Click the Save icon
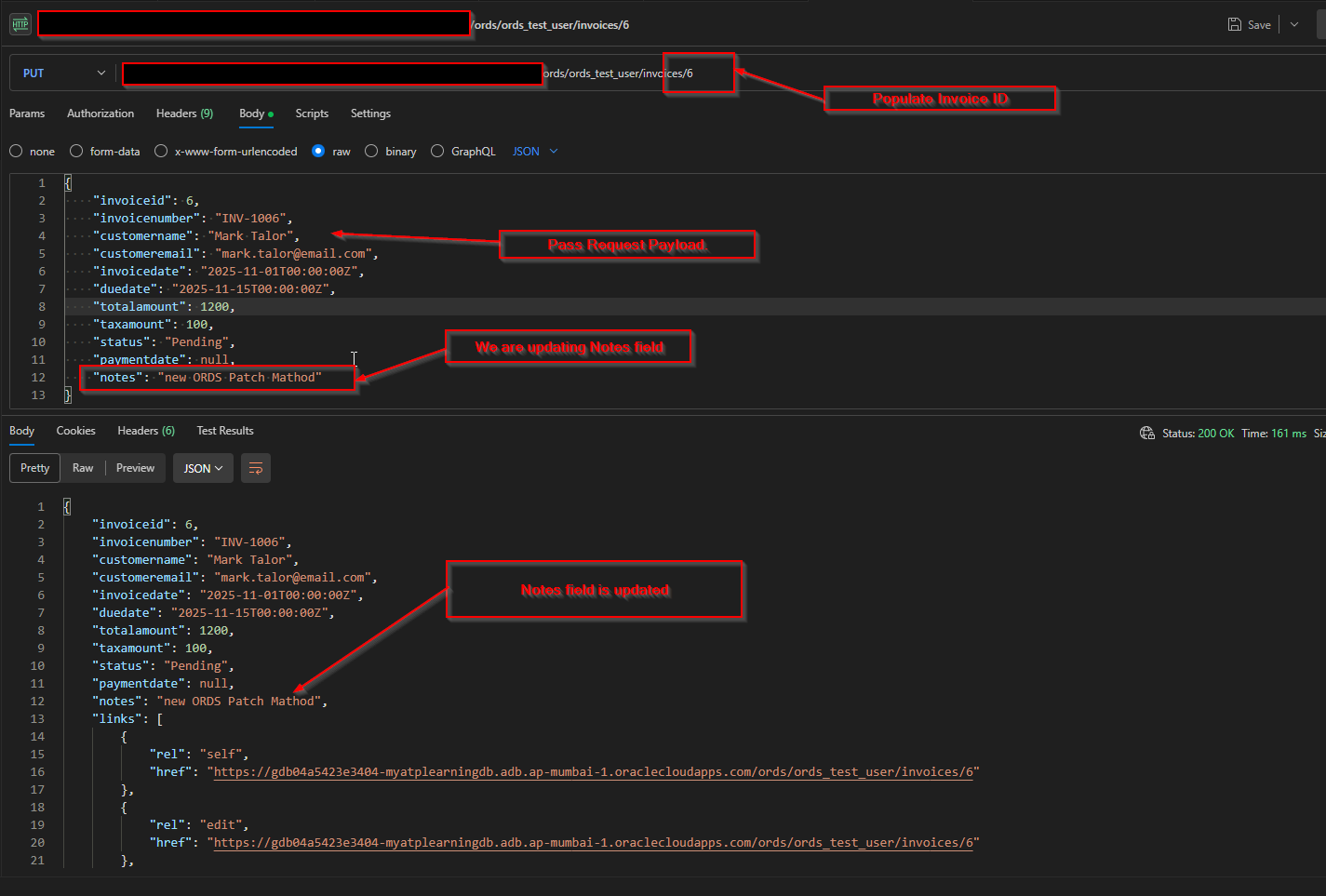The image size is (1326, 896). 1235,24
